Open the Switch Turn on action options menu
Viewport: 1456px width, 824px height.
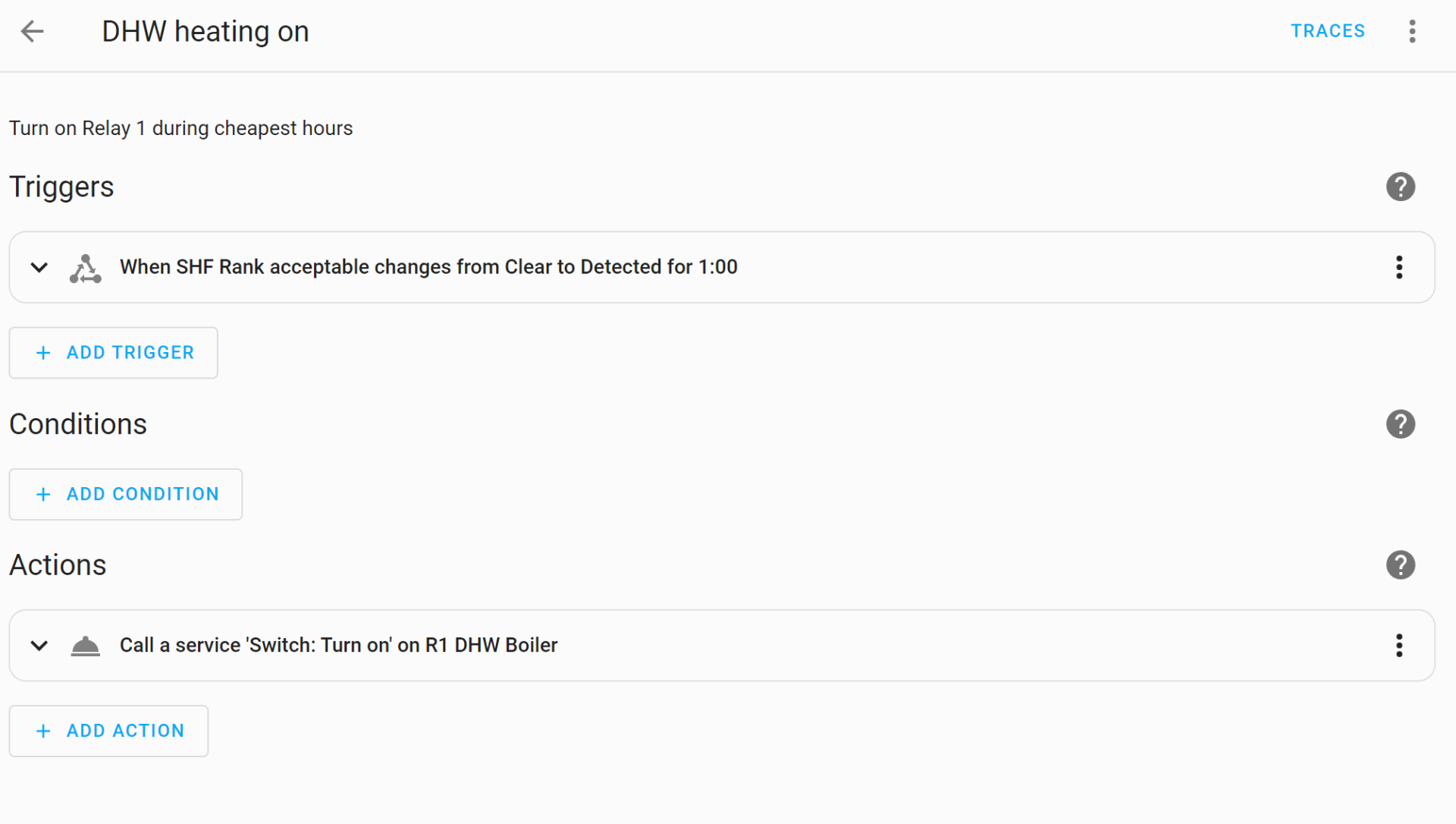[1399, 646]
